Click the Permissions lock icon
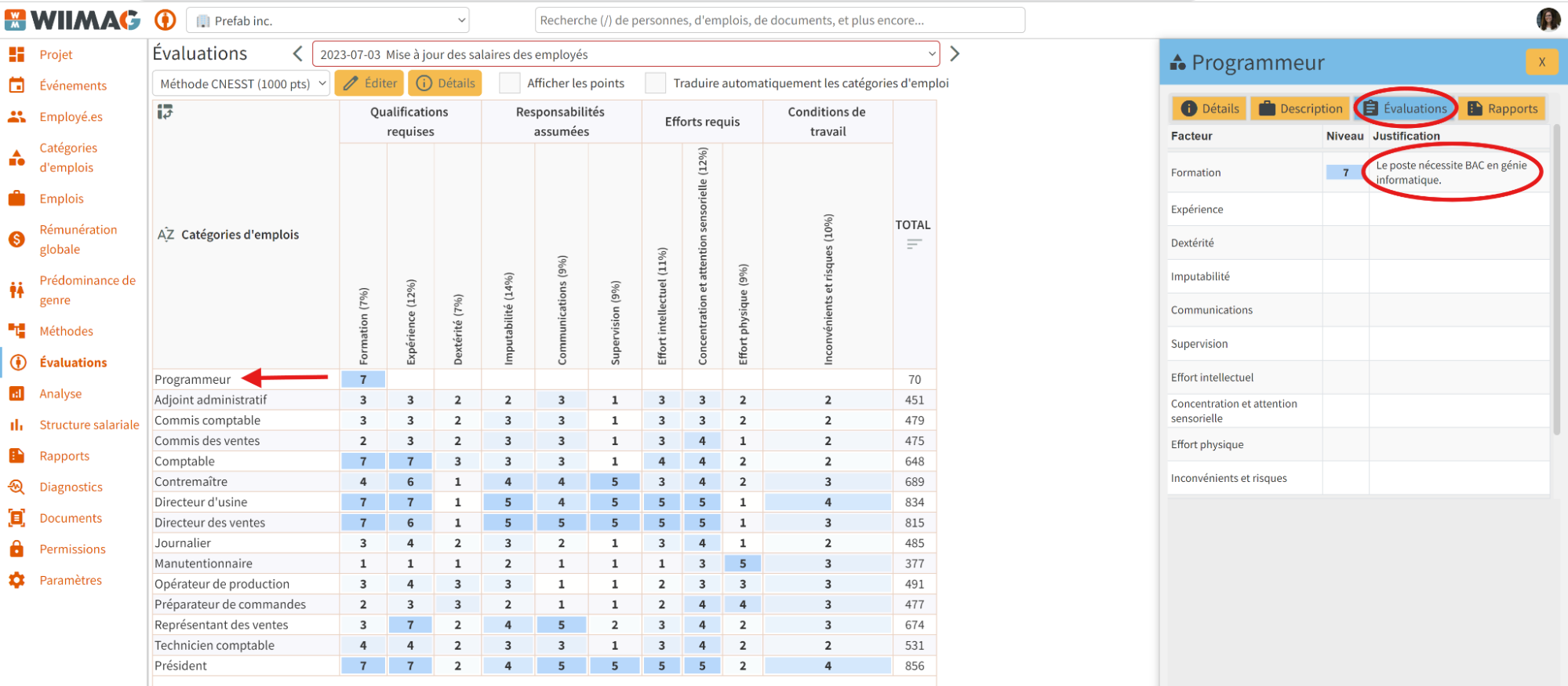This screenshot has width=1568, height=686. [16, 549]
